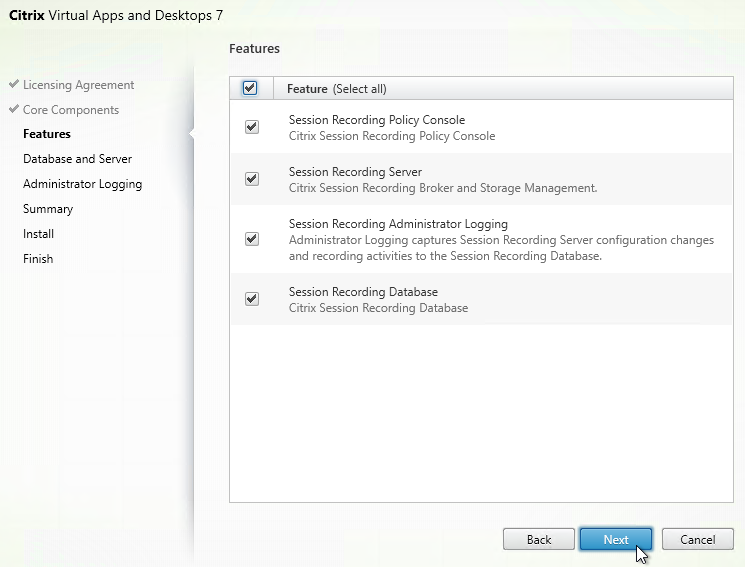Uncheck Session Recording Policy Console checkbox
This screenshot has width=745, height=567.
[x=252, y=127]
